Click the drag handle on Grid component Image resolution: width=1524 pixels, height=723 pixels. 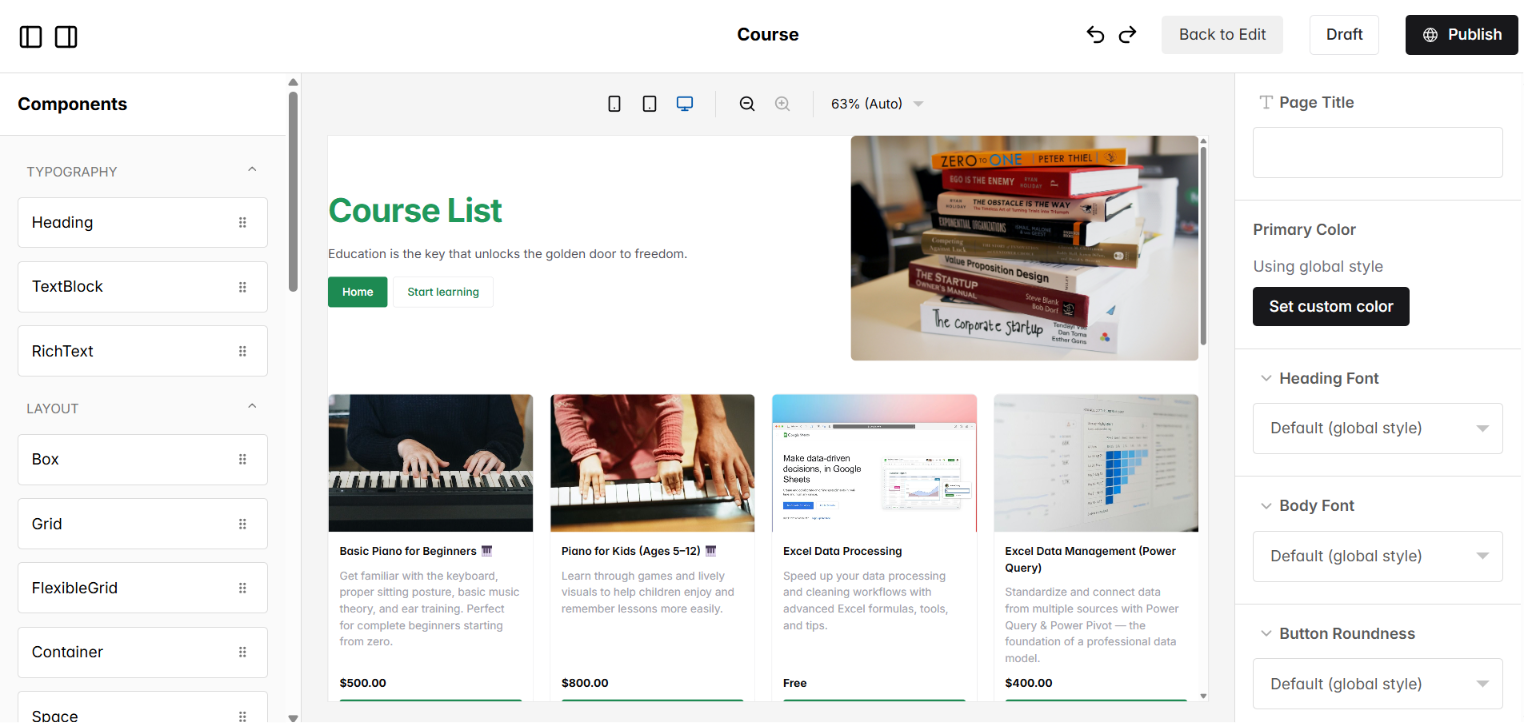[x=242, y=524]
